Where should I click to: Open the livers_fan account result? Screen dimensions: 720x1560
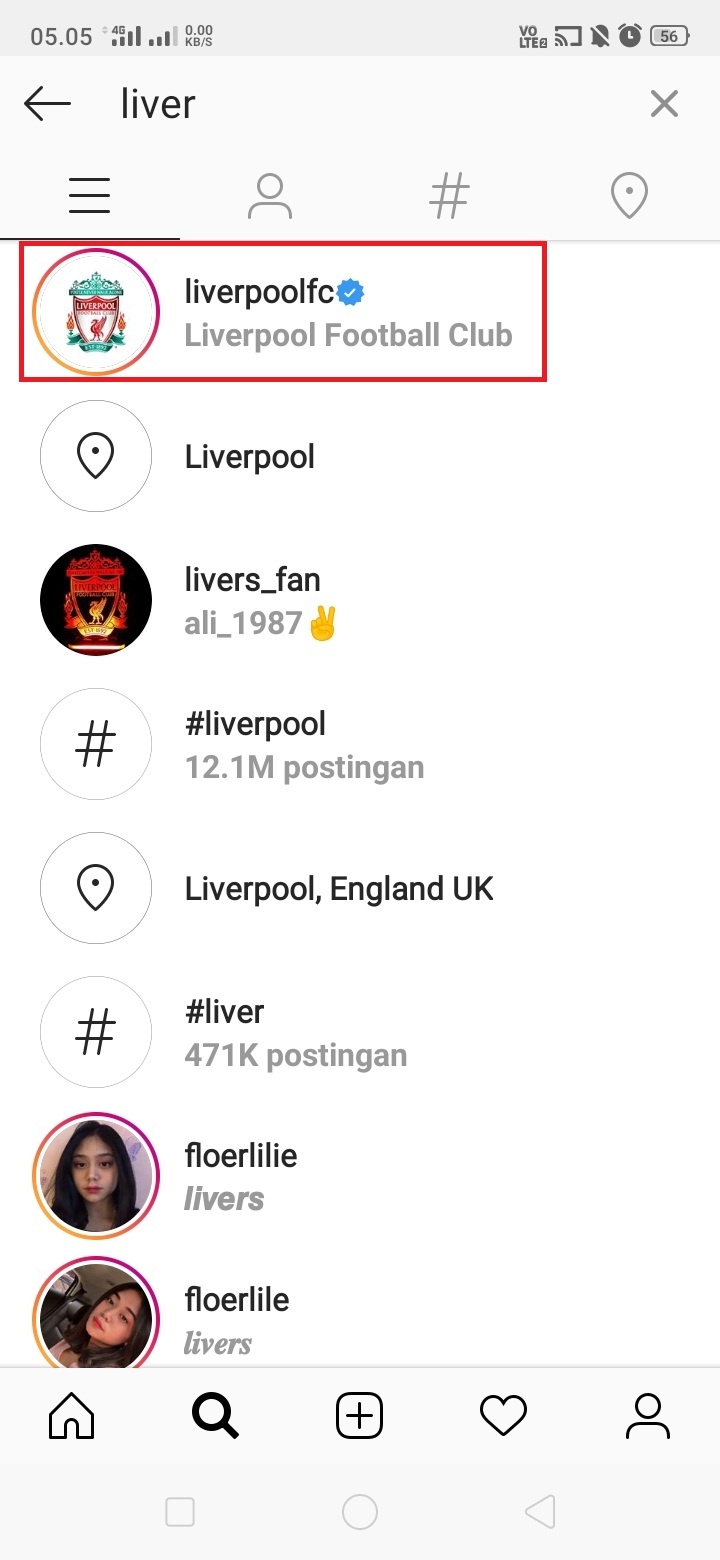[252, 600]
